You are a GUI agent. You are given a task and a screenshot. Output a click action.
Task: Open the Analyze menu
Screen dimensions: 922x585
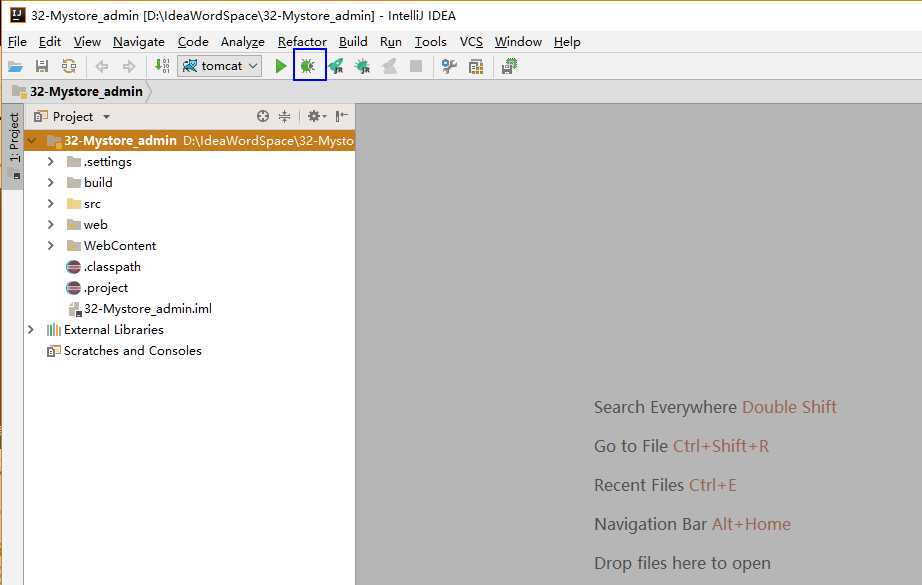tap(243, 42)
